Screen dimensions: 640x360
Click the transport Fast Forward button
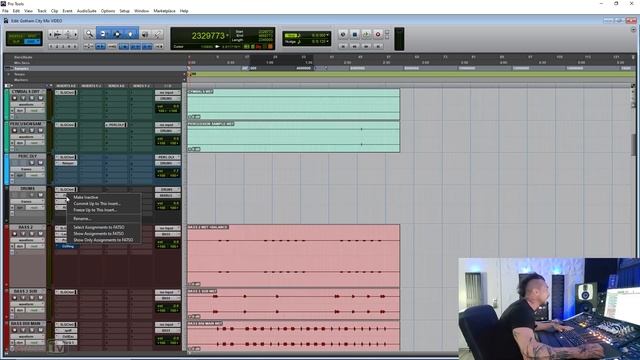(x=366, y=47)
